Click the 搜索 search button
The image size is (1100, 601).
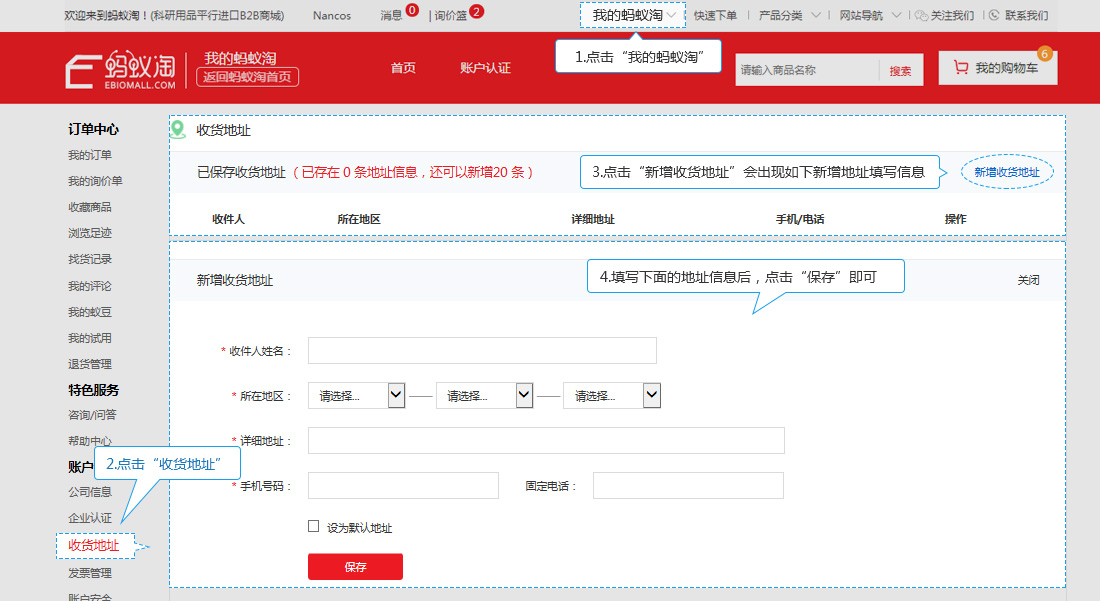pyautogui.click(x=900, y=70)
